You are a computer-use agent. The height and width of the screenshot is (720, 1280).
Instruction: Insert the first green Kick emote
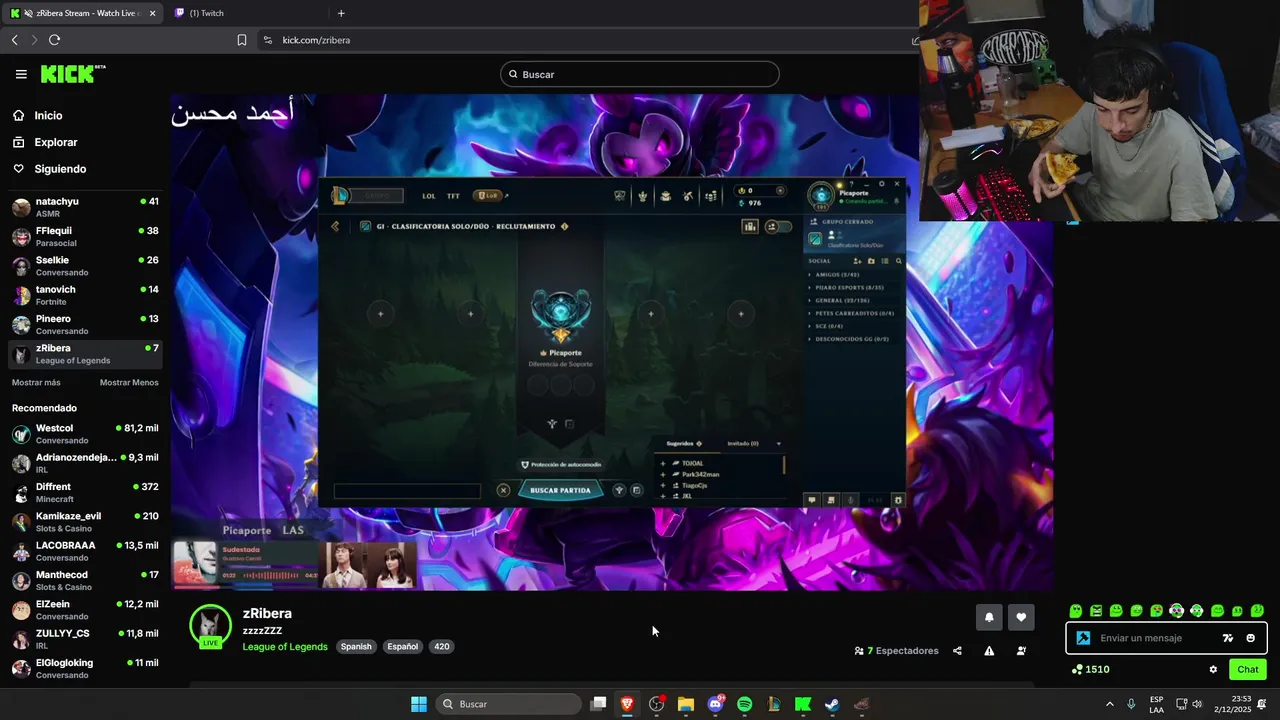pos(1076,611)
